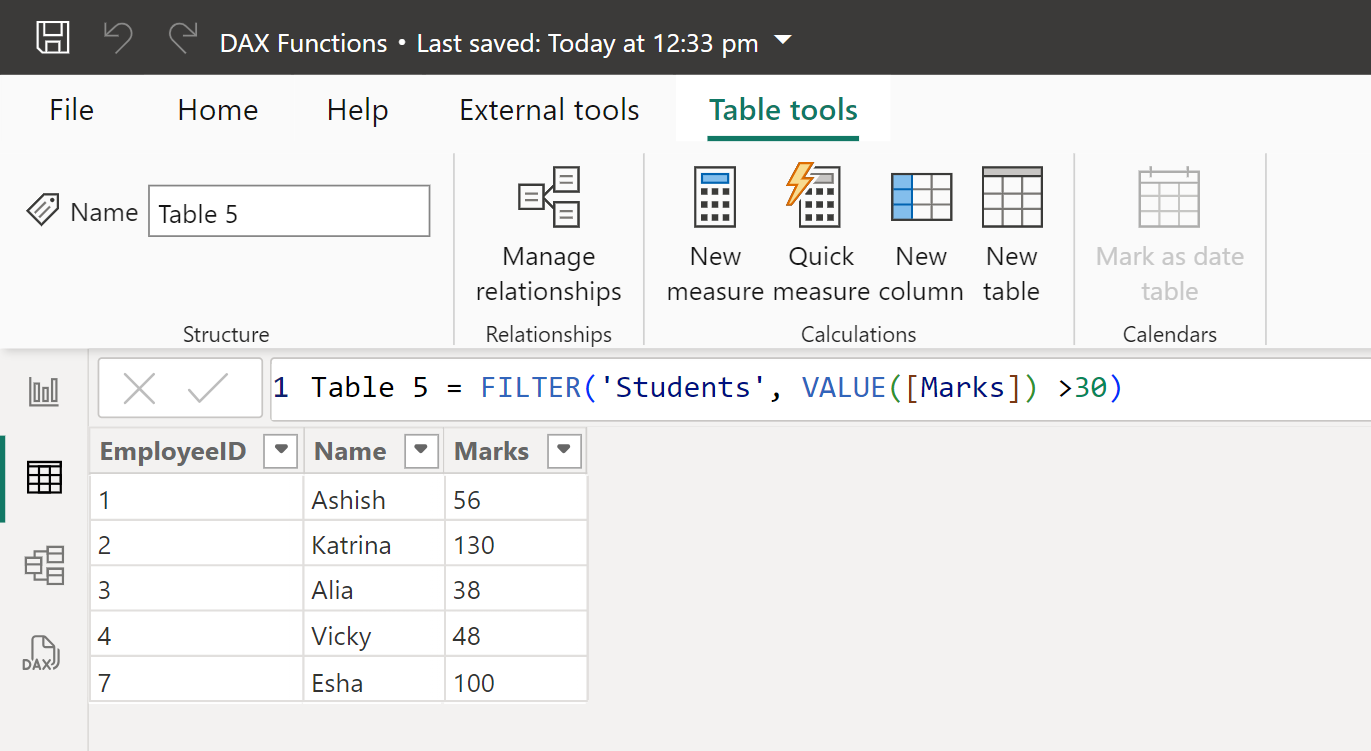
Task: Select Data view in the sidebar
Action: tap(42, 478)
